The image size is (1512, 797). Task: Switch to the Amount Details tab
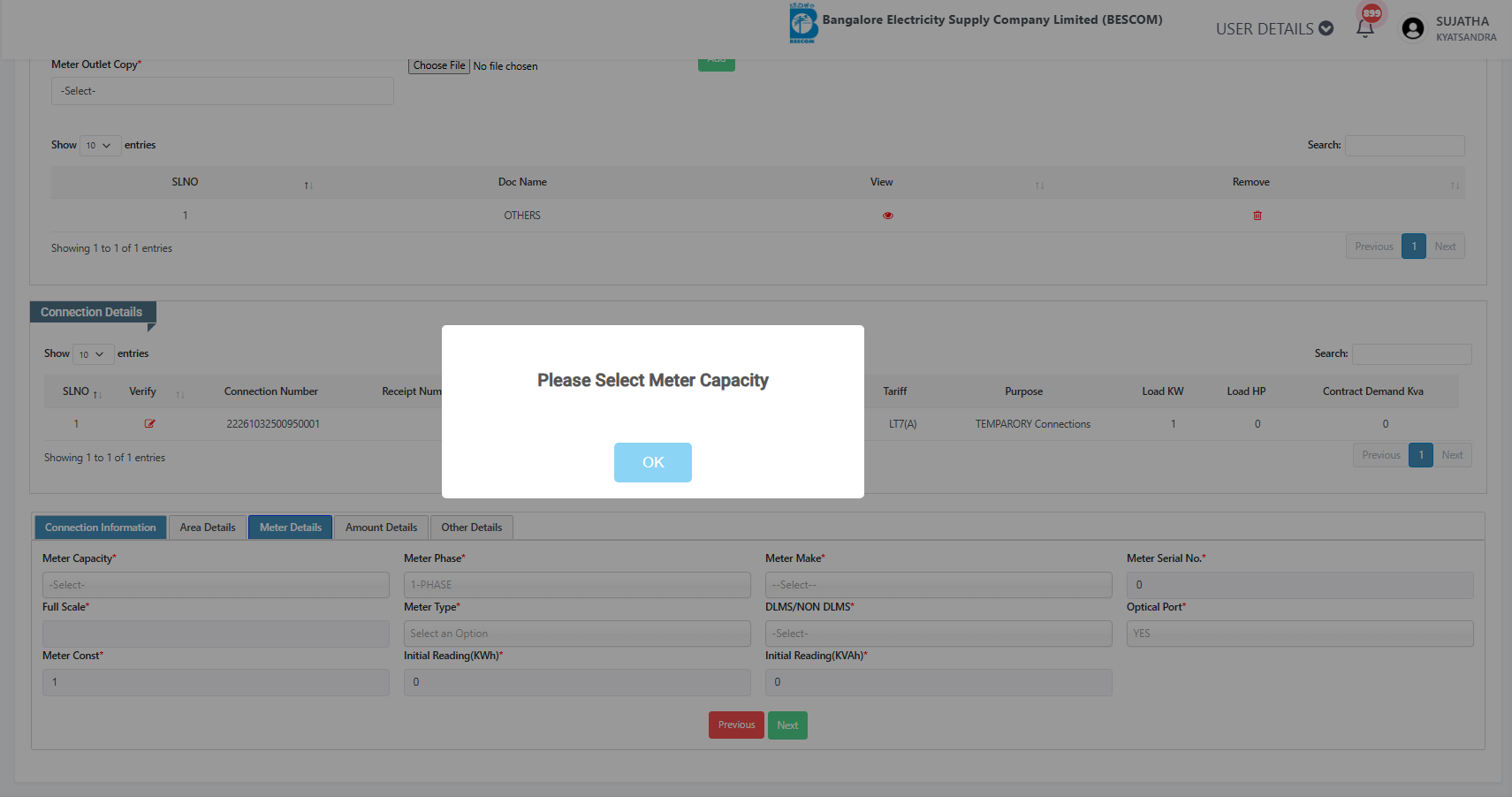[x=381, y=528]
